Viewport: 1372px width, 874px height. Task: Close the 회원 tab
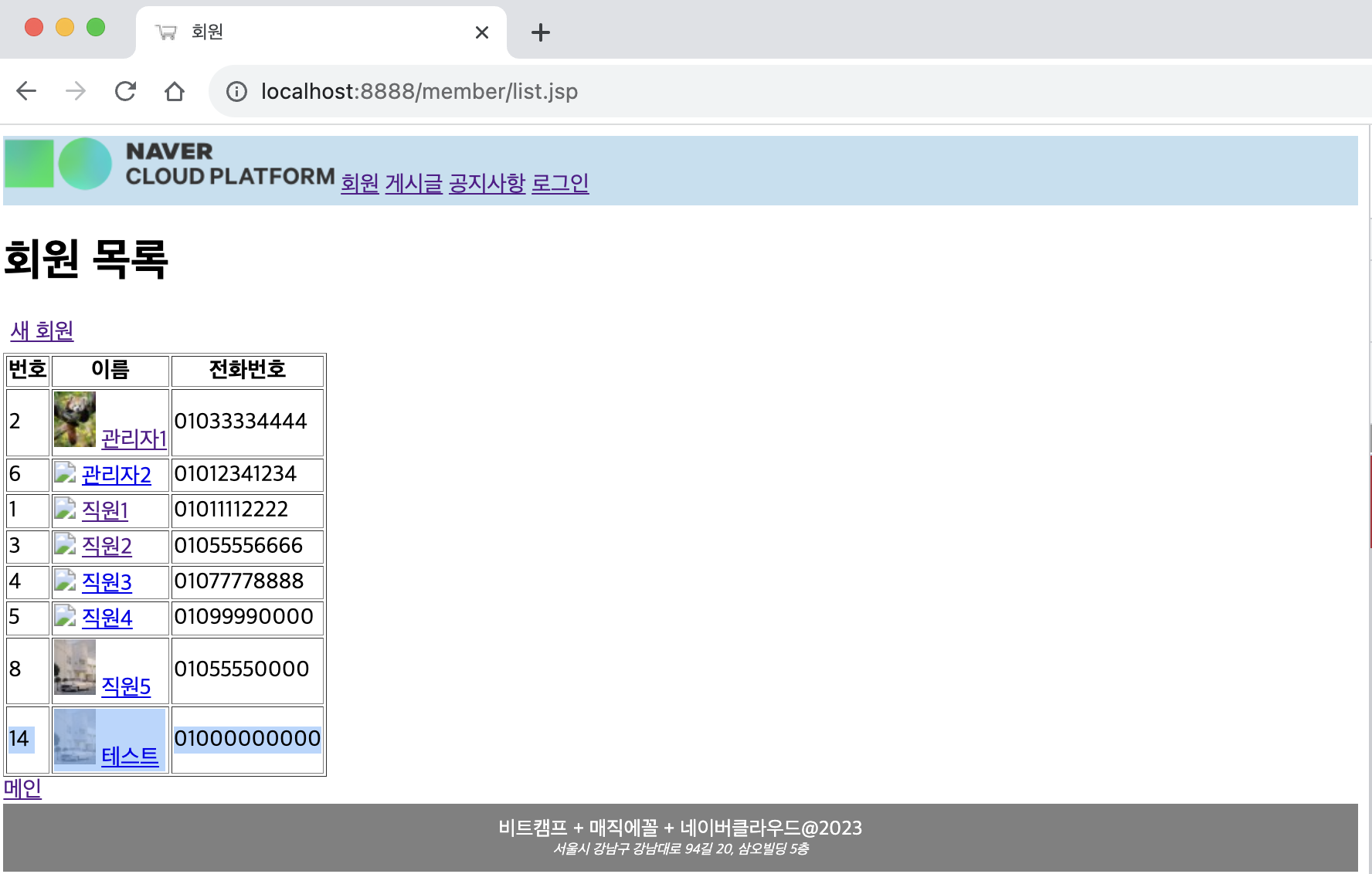pos(482,32)
